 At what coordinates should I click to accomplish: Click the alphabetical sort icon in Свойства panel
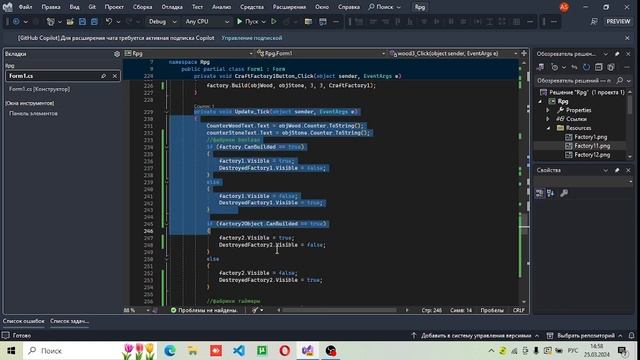[551, 193]
